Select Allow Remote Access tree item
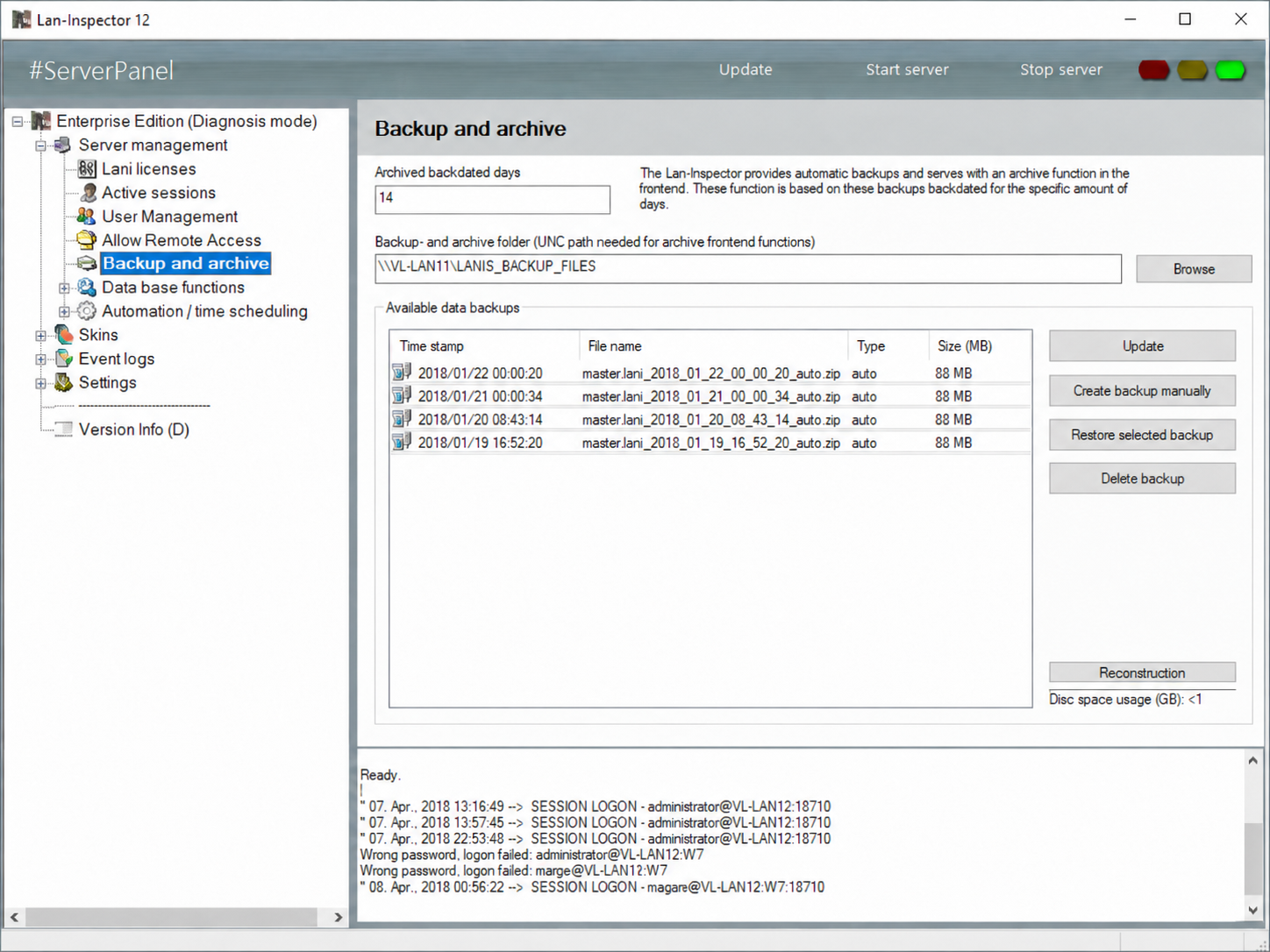Image resolution: width=1270 pixels, height=952 pixels. click(x=182, y=239)
